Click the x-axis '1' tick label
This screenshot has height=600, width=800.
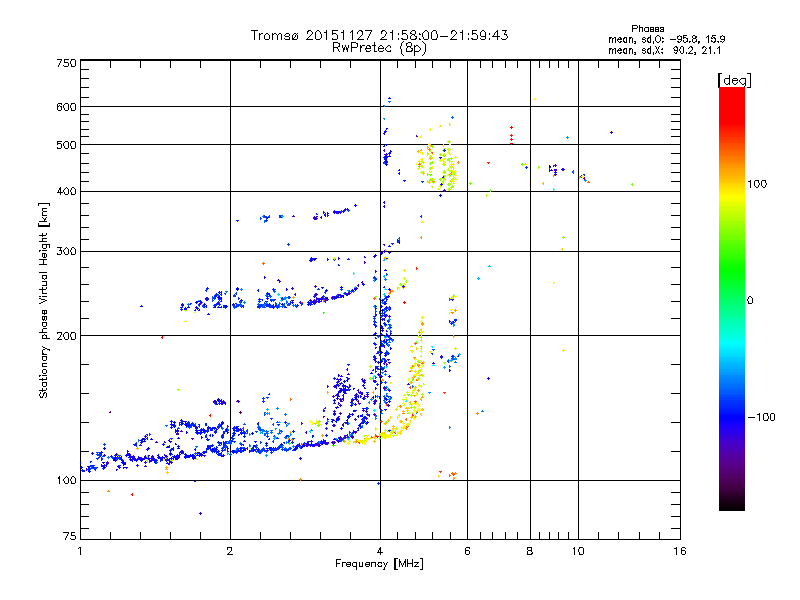point(80,551)
